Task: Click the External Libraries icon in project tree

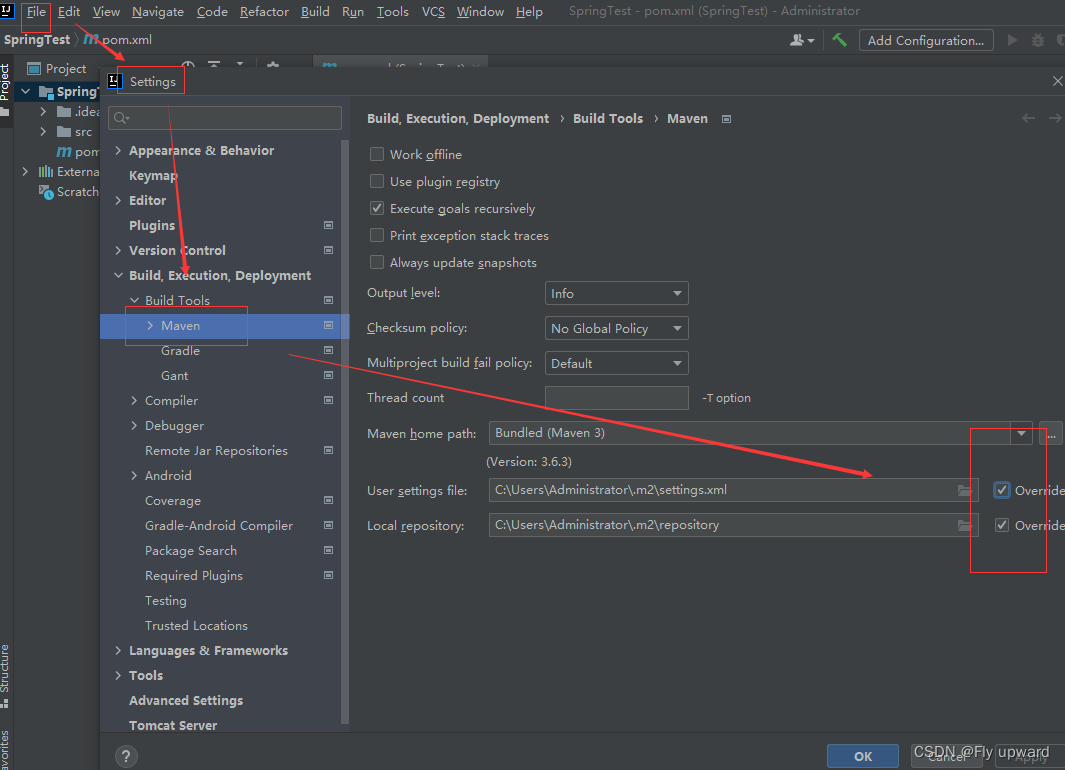Action: (46, 172)
